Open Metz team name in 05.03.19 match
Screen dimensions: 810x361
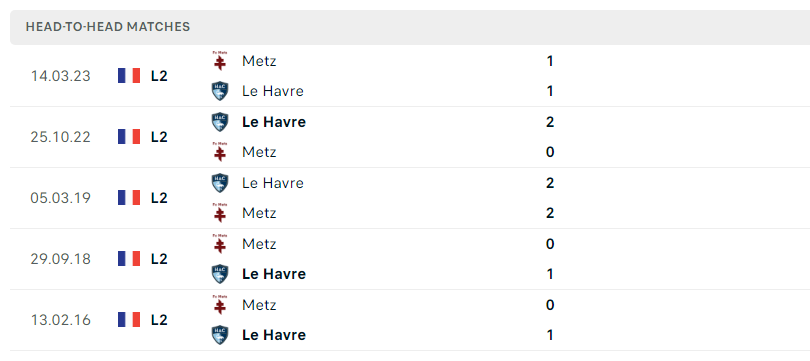pyautogui.click(x=259, y=213)
